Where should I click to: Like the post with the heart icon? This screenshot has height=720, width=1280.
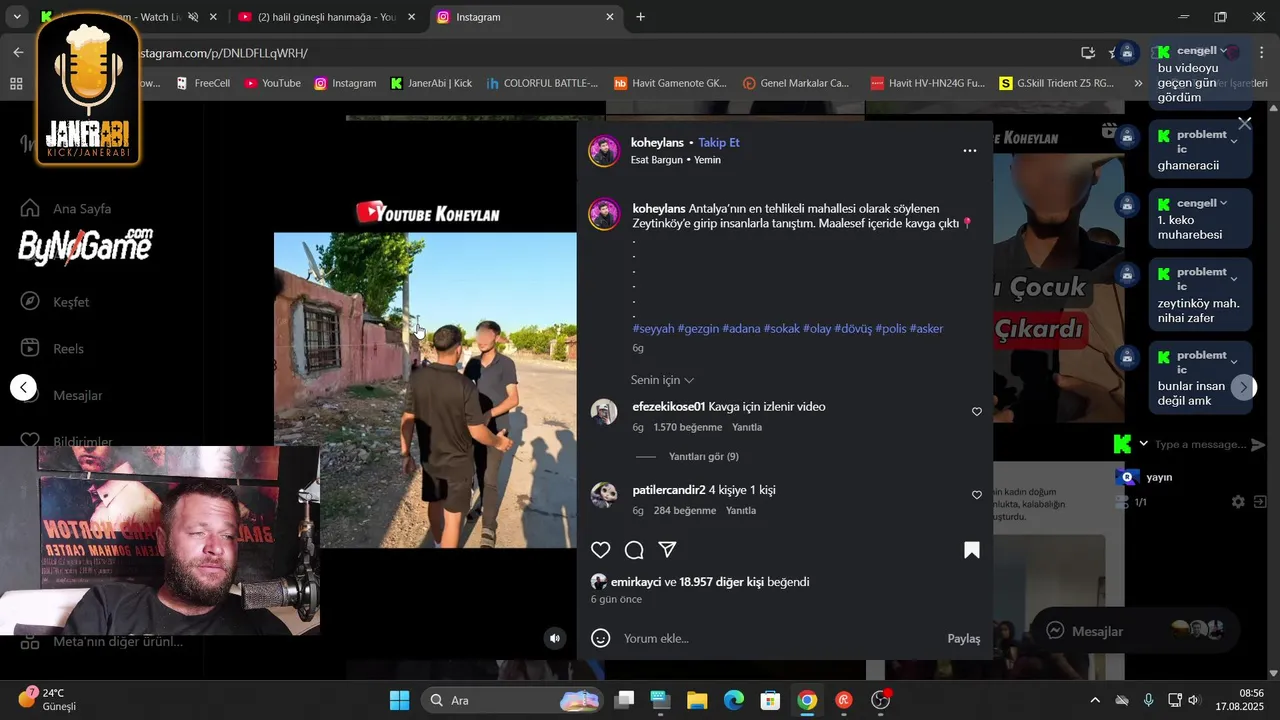tap(600, 550)
